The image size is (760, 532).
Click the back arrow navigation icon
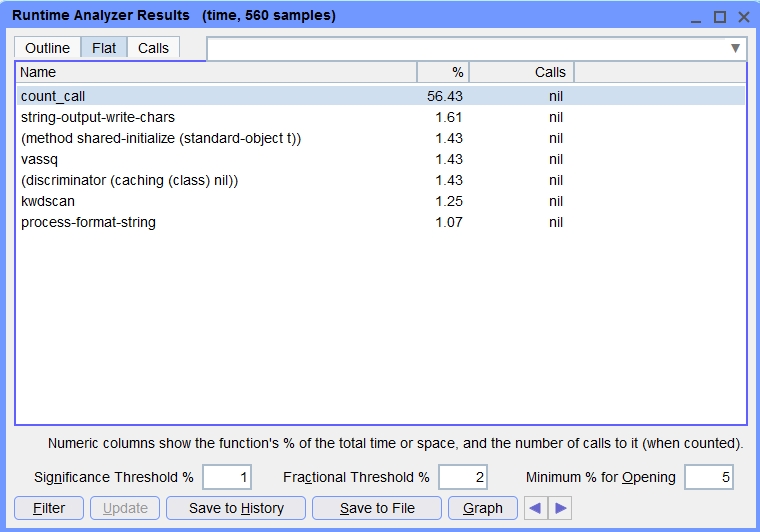(537, 508)
